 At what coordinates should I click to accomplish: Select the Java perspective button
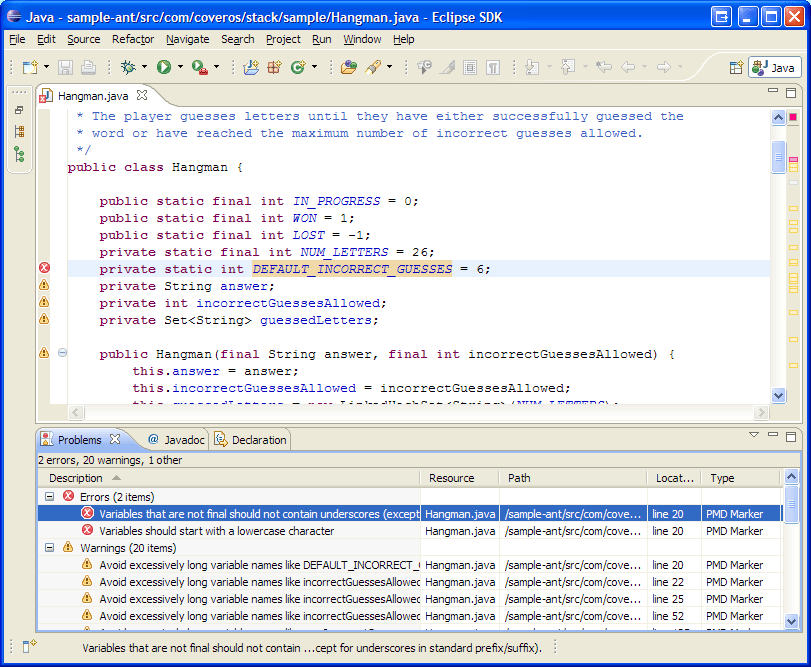tap(775, 68)
